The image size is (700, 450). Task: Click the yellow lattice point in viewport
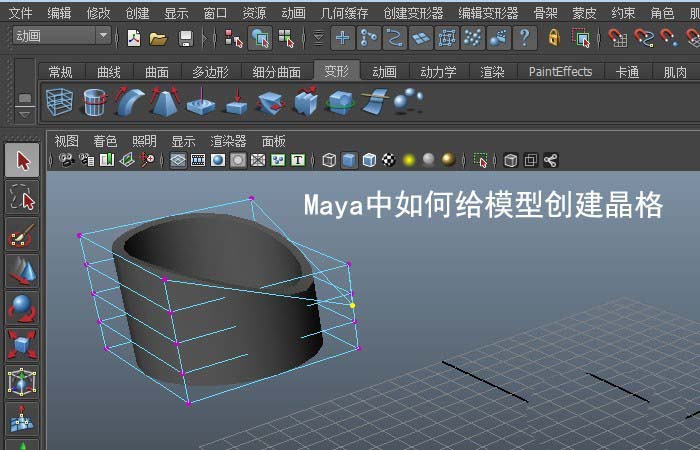tap(352, 305)
